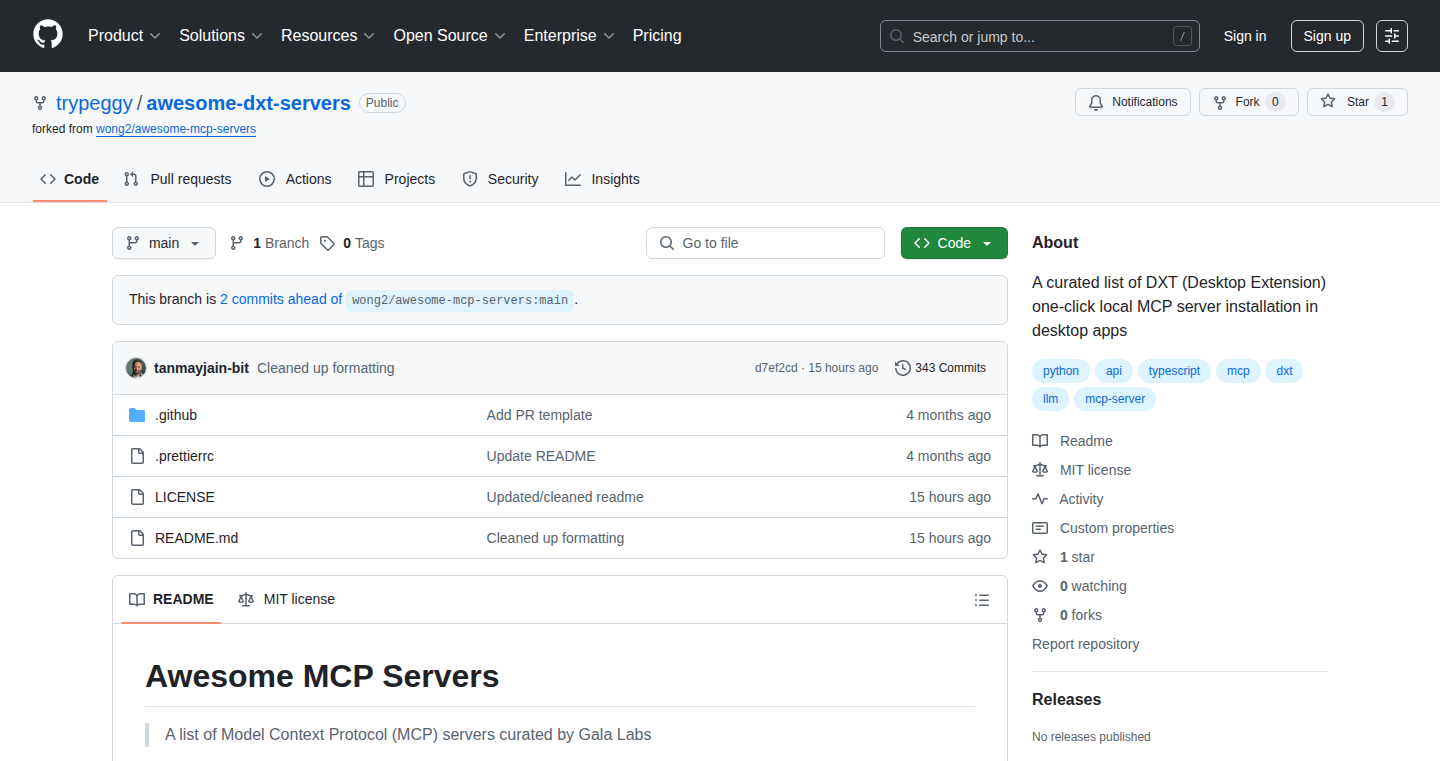View the 0 Tags list
Screen dimensions: 1440x761
pos(352,243)
